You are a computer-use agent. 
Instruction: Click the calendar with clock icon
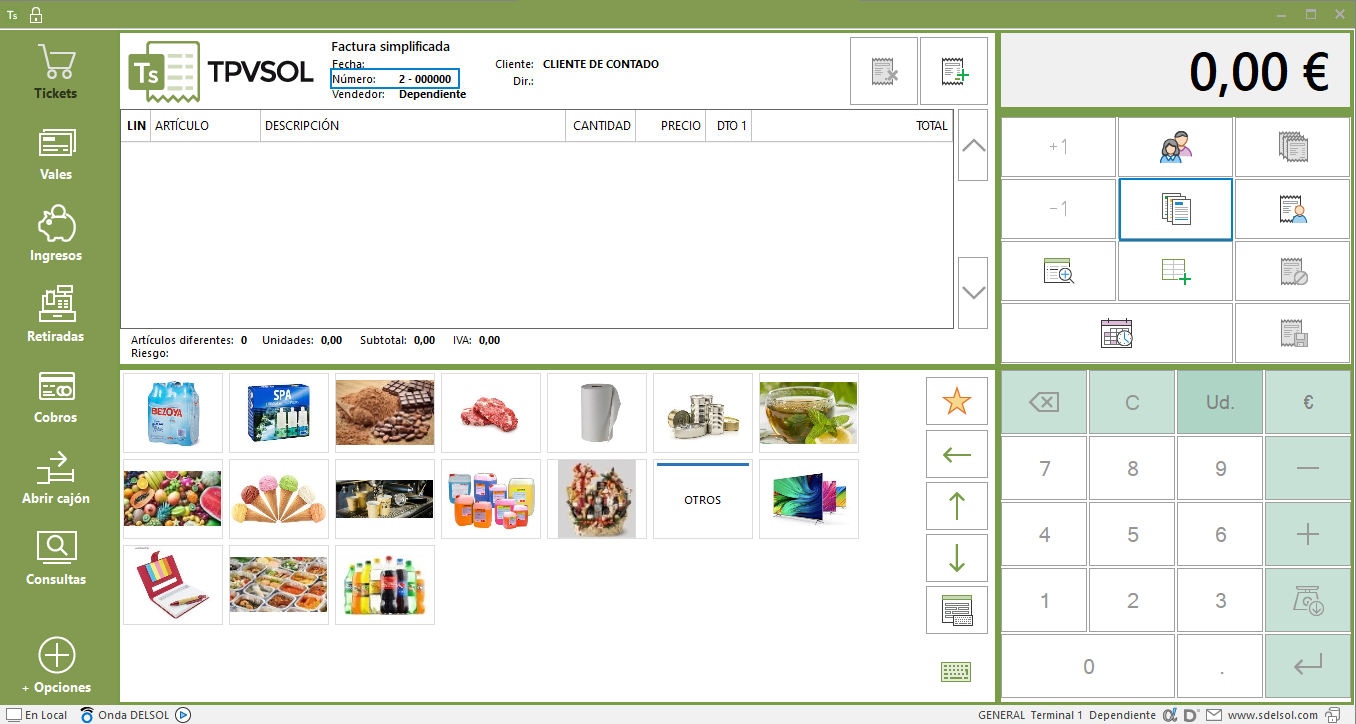coord(1117,333)
